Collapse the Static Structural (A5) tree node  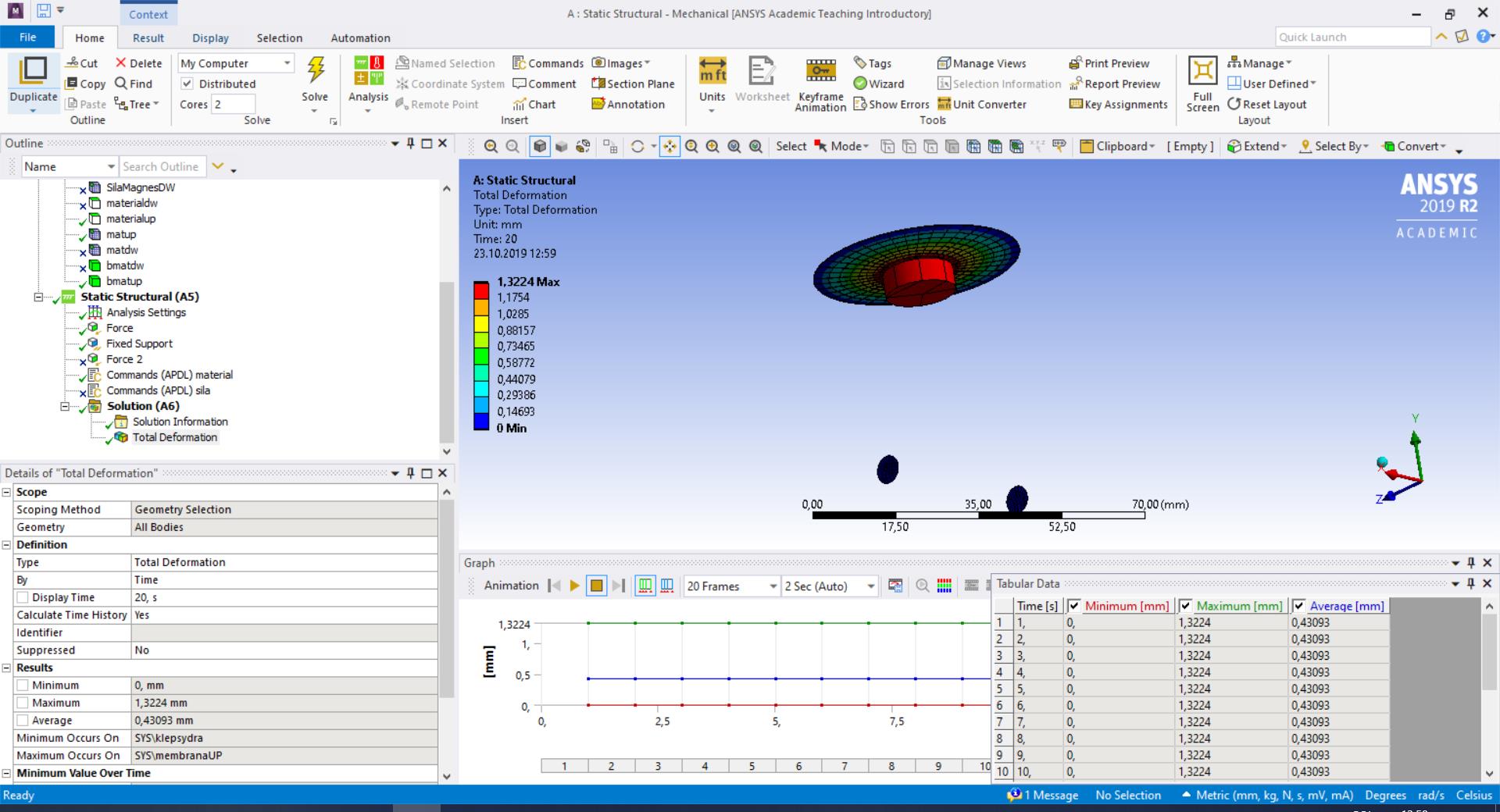pos(37,297)
